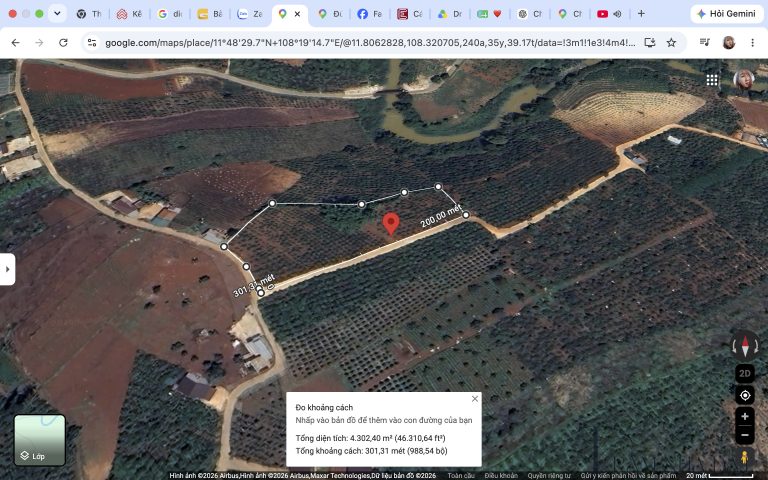
Task: Switch to the YouTube tab
Action: [602, 14]
